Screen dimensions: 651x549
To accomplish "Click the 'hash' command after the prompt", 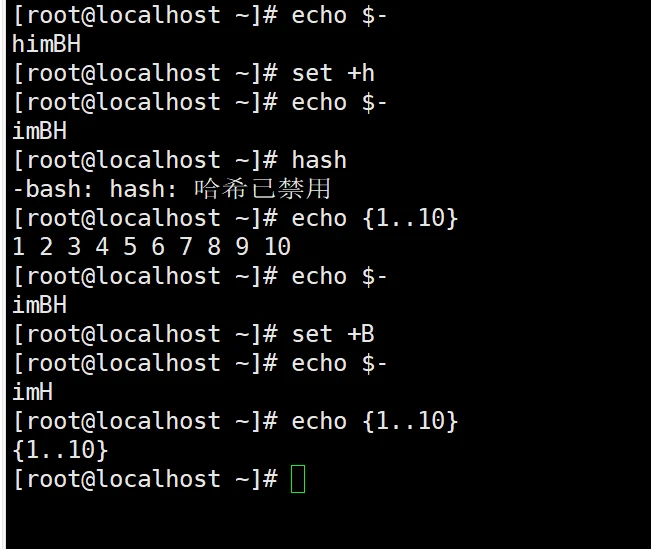I will [319, 160].
